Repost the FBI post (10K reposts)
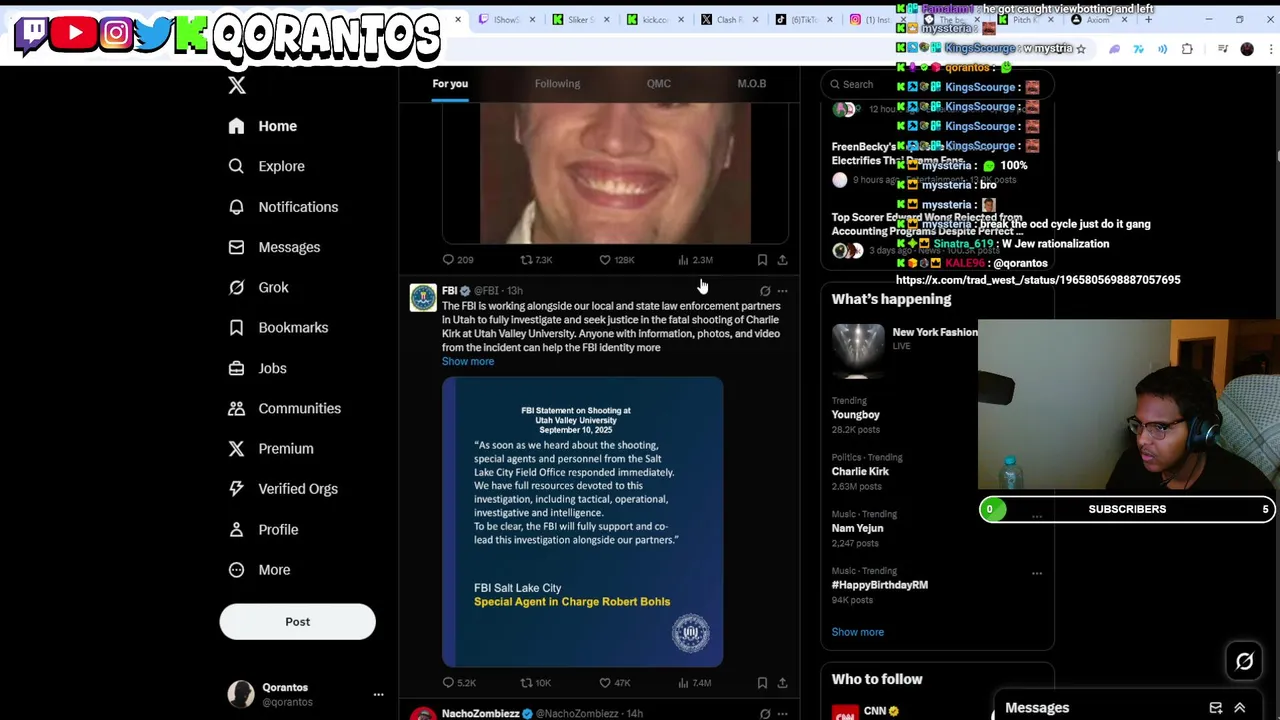This screenshot has width=1280, height=720. [x=526, y=683]
